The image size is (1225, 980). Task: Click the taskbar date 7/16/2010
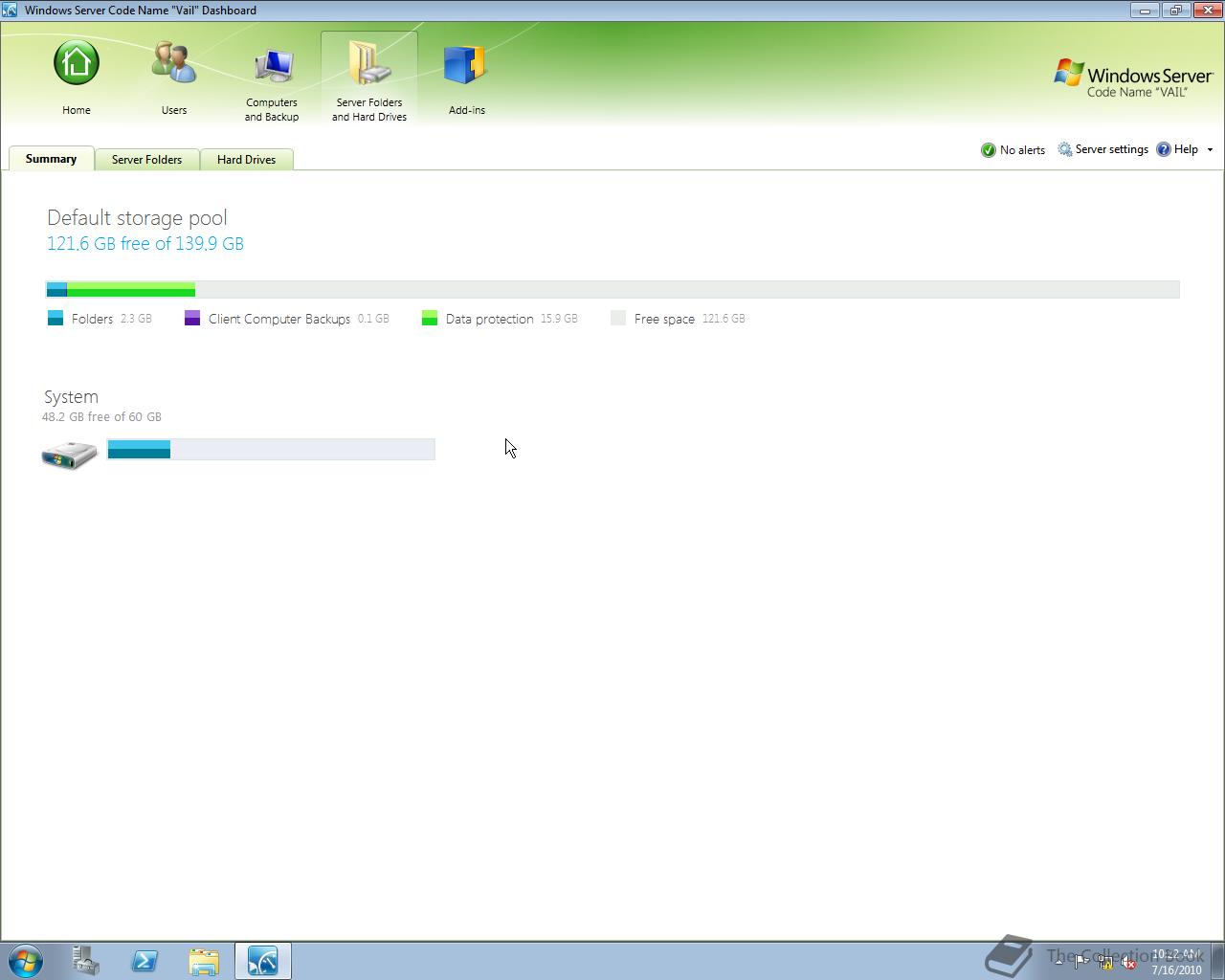coord(1176,969)
